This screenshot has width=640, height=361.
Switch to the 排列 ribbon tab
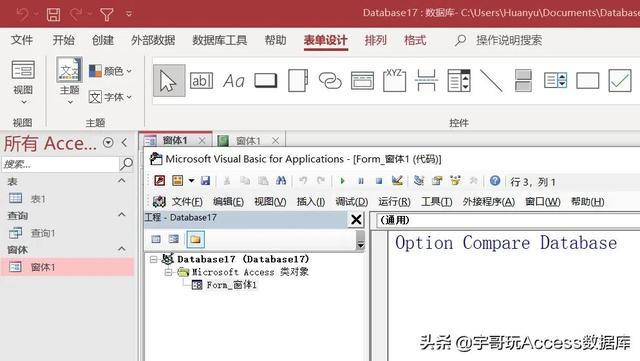[x=376, y=40]
